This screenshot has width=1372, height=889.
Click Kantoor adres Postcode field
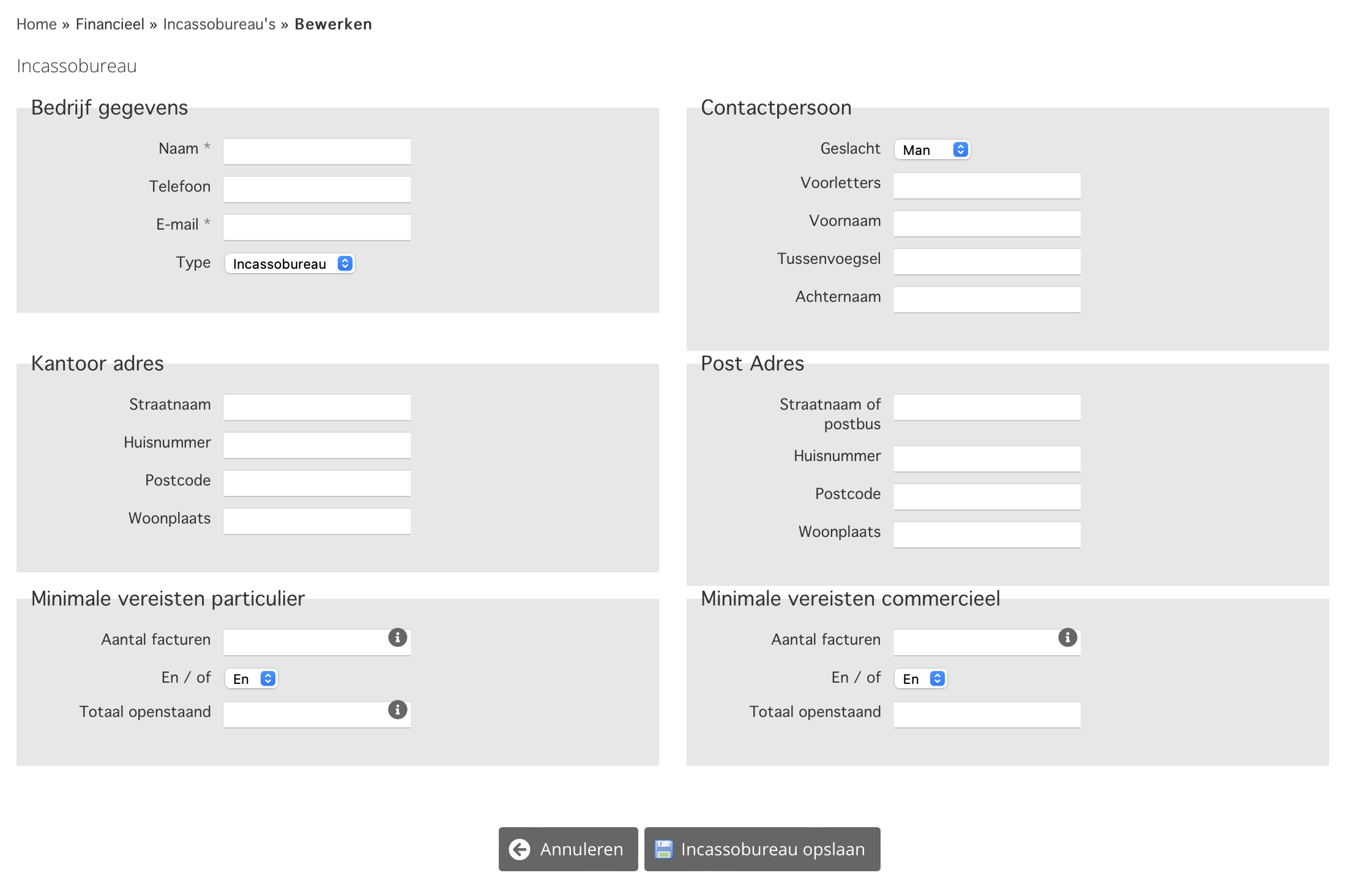point(317,483)
